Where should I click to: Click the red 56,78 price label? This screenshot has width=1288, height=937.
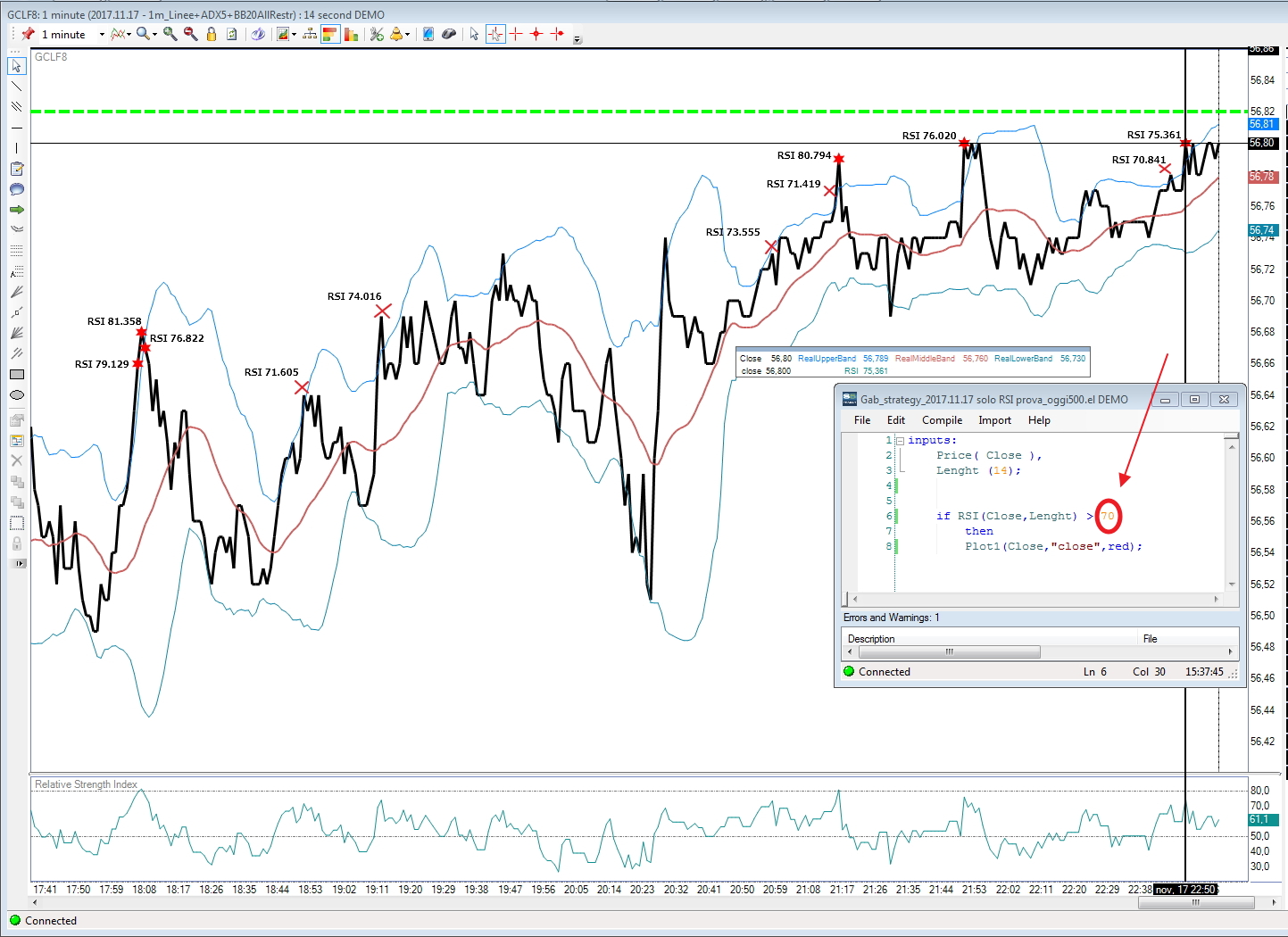coord(1262,177)
